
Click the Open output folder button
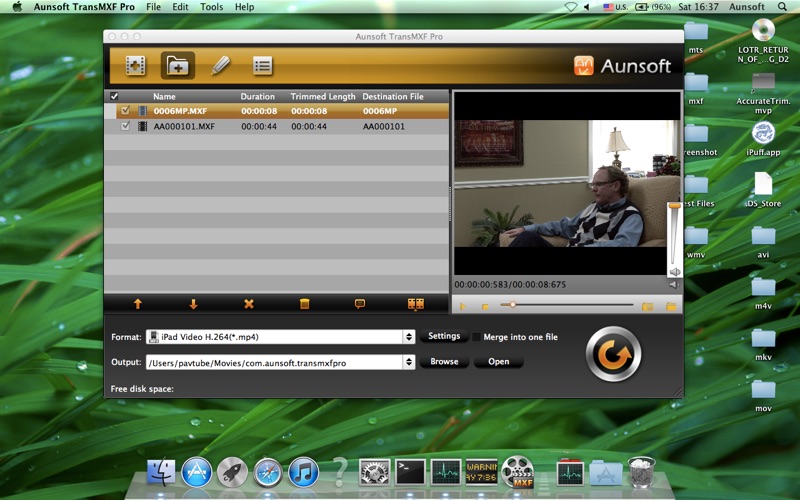pos(498,362)
